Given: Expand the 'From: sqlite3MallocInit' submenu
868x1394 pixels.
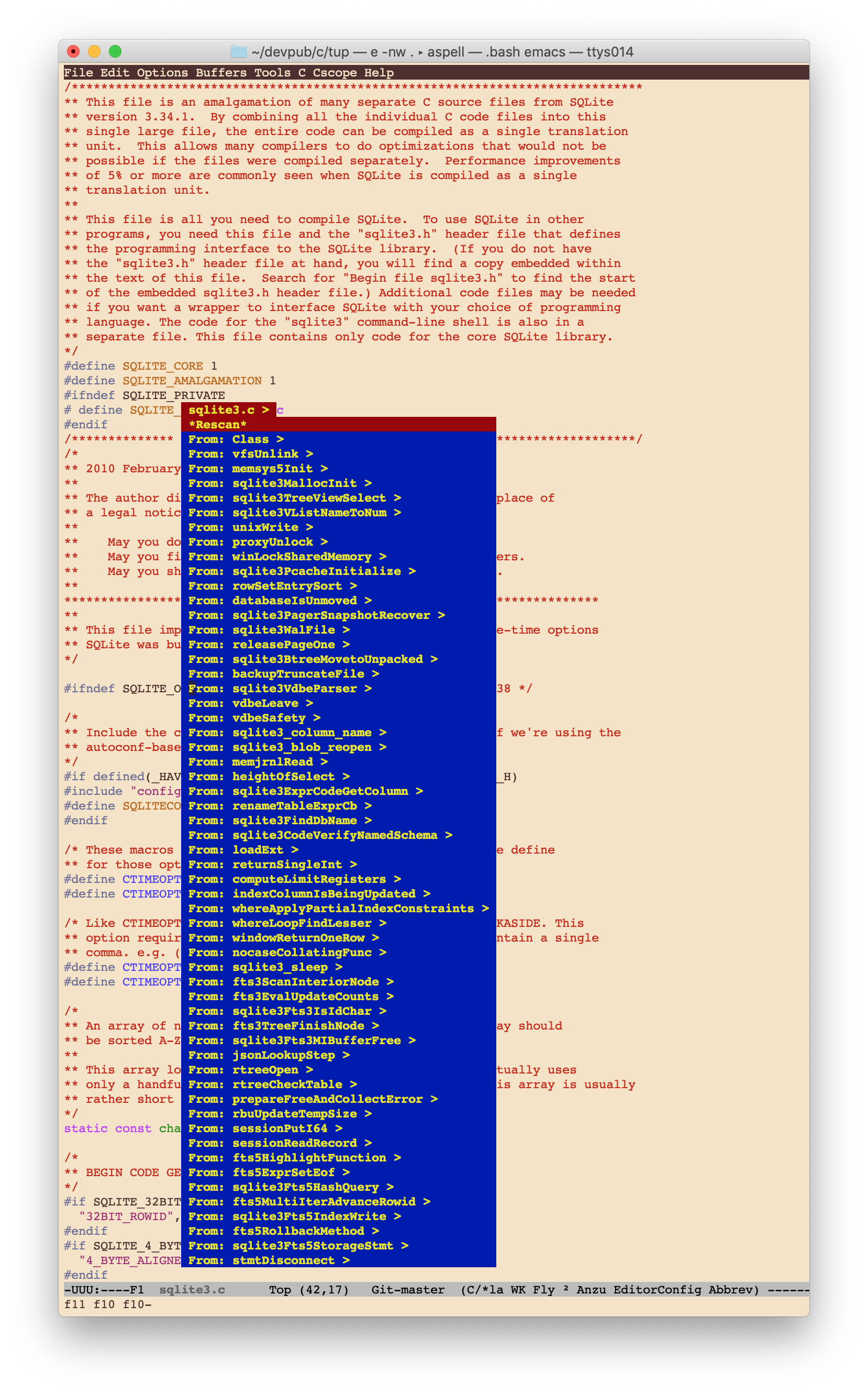Looking at the screenshot, I should point(339,483).
